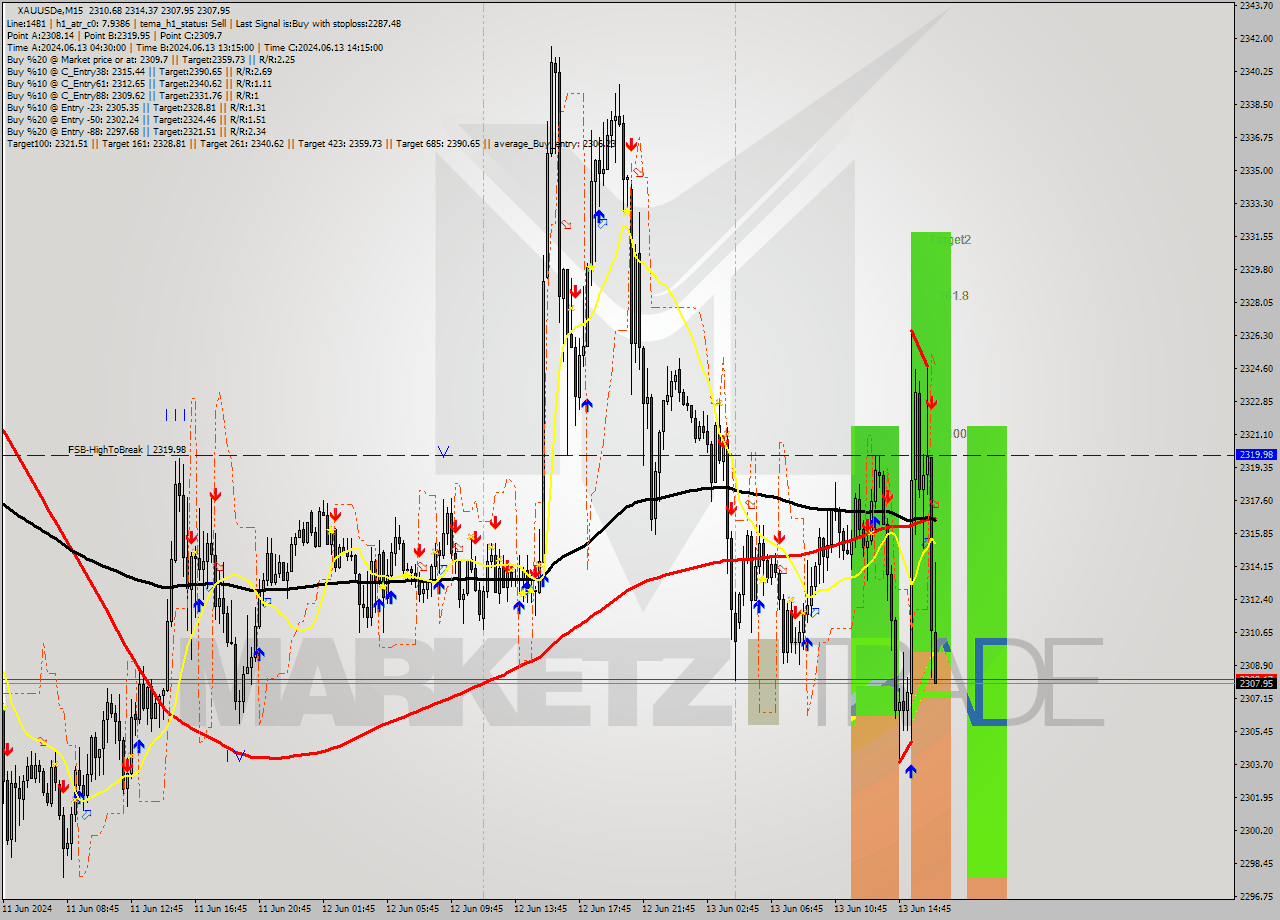The height and width of the screenshot is (920, 1280).
Task: Click the current price tag 2307.95
Action: click(x=1256, y=683)
